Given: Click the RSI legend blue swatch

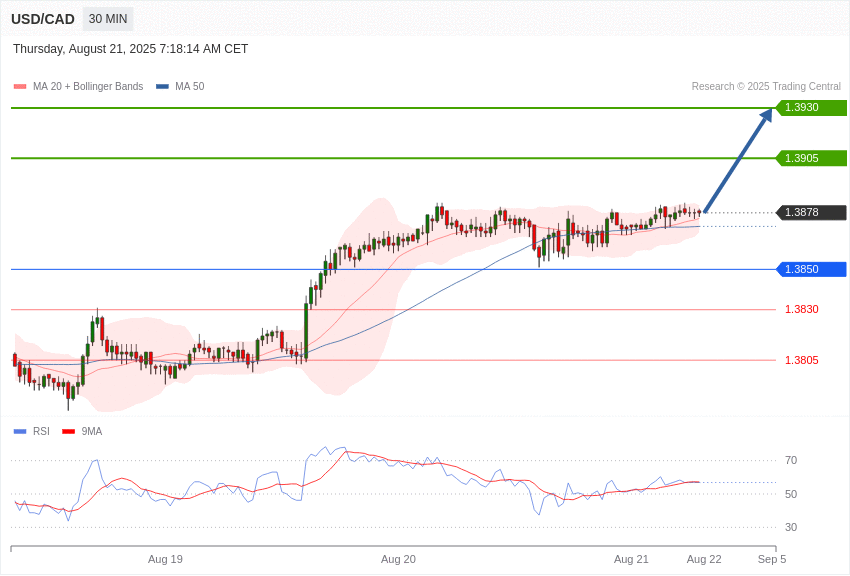Looking at the screenshot, I should [x=20, y=432].
